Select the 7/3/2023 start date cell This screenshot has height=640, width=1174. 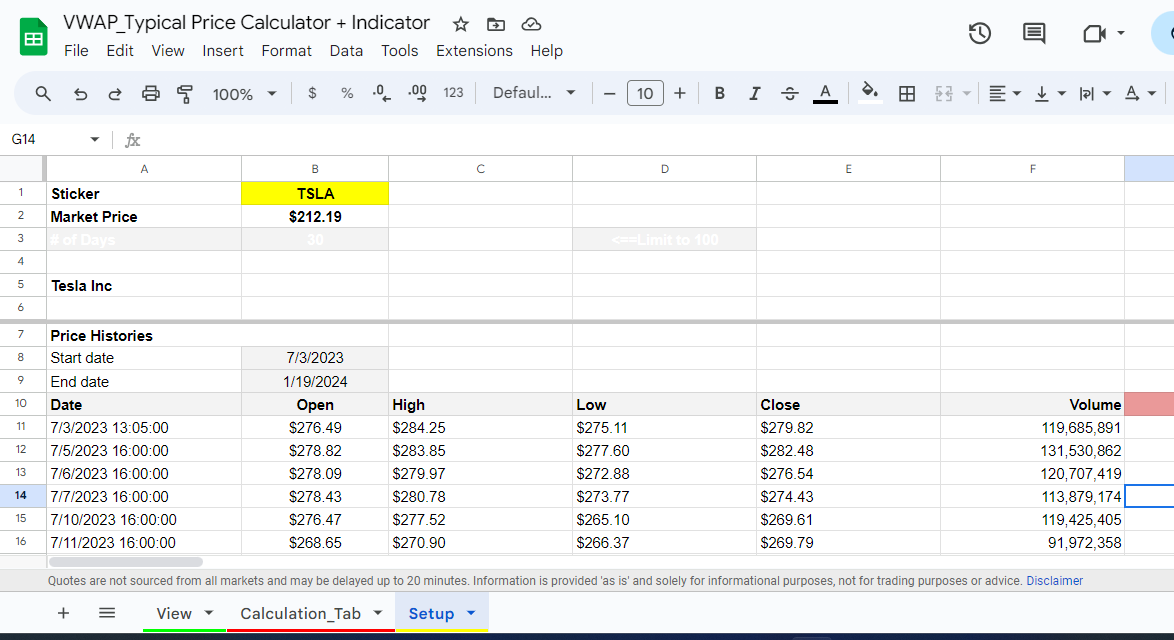pyautogui.click(x=315, y=358)
